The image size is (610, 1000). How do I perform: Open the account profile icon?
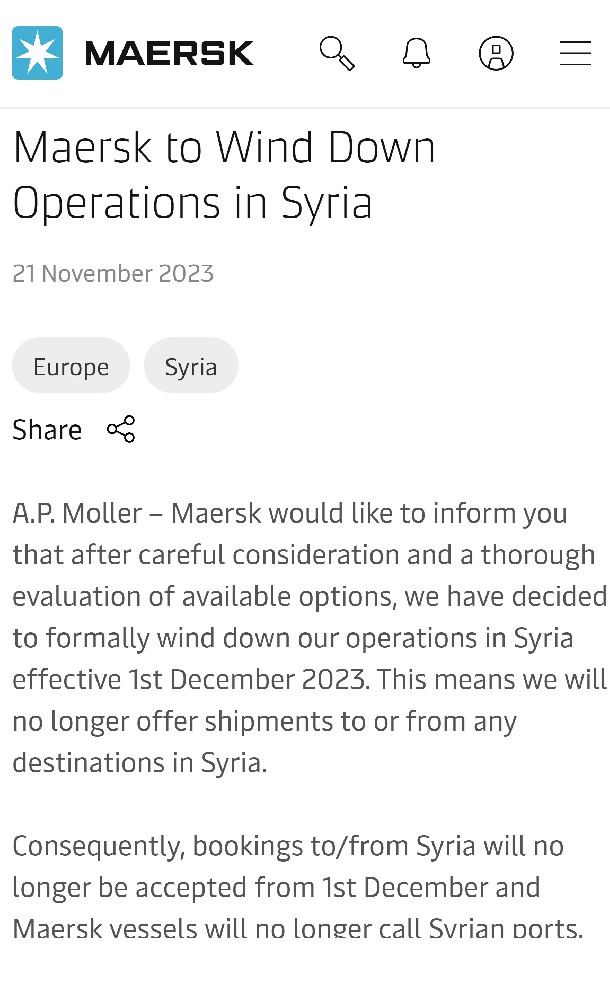pyautogui.click(x=496, y=53)
